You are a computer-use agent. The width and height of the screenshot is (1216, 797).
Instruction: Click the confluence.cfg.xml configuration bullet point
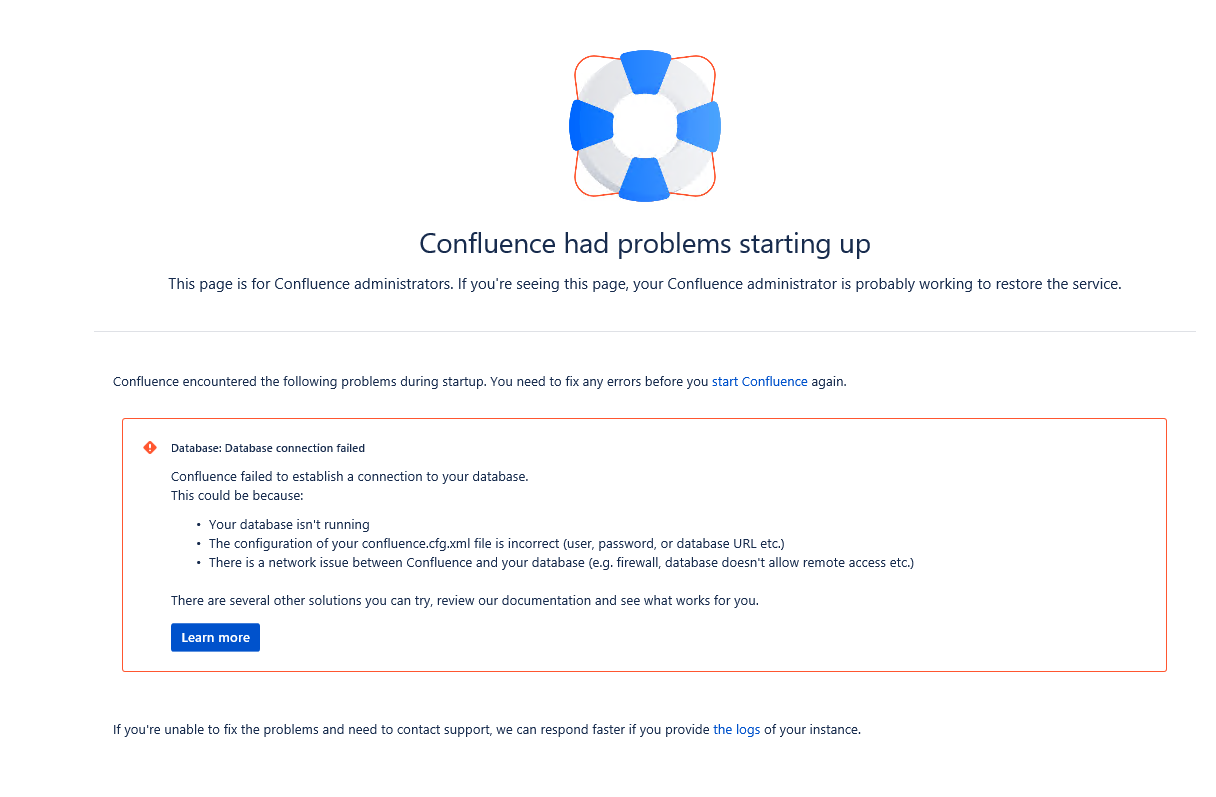point(496,543)
